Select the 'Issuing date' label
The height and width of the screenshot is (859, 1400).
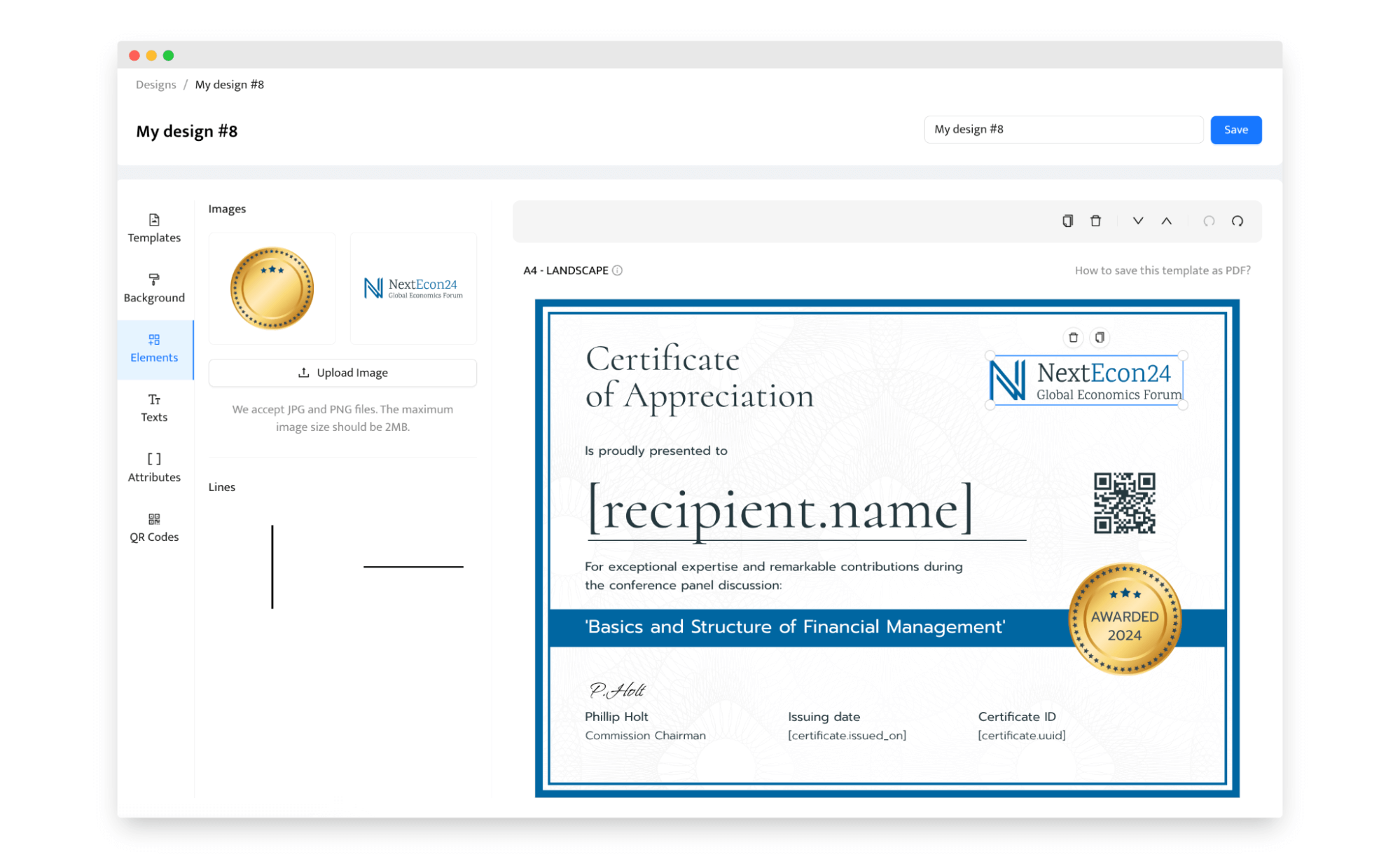[824, 717]
